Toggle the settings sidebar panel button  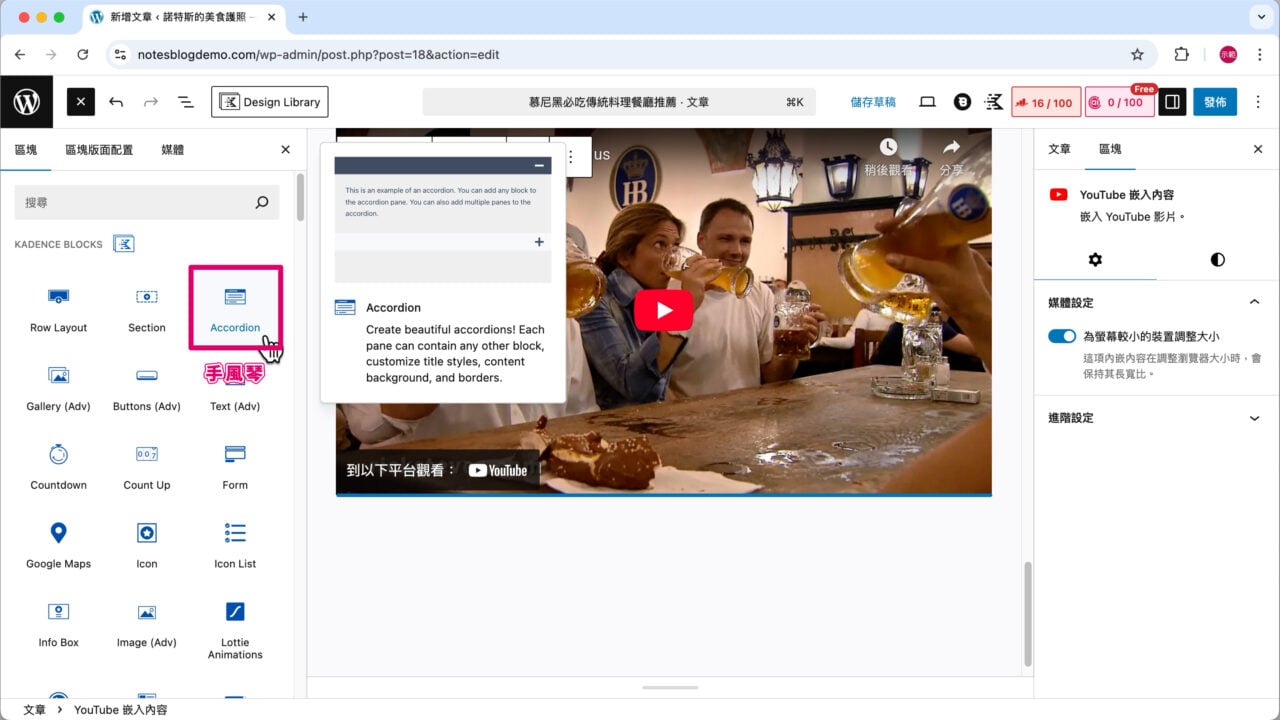1172,102
